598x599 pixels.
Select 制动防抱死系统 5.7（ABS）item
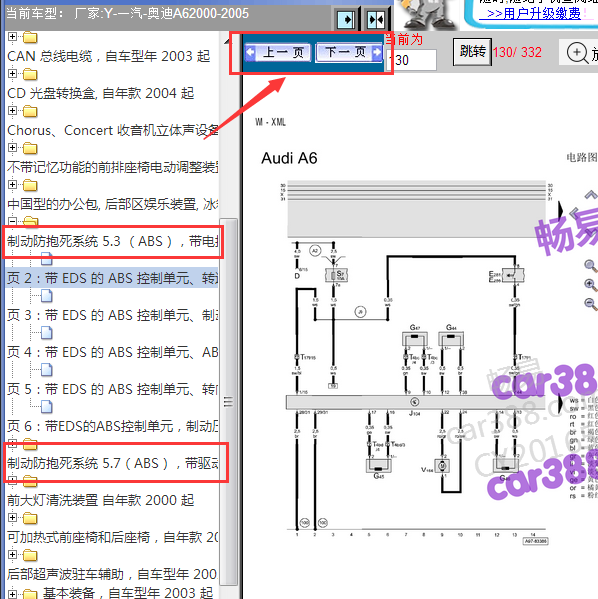(x=113, y=463)
